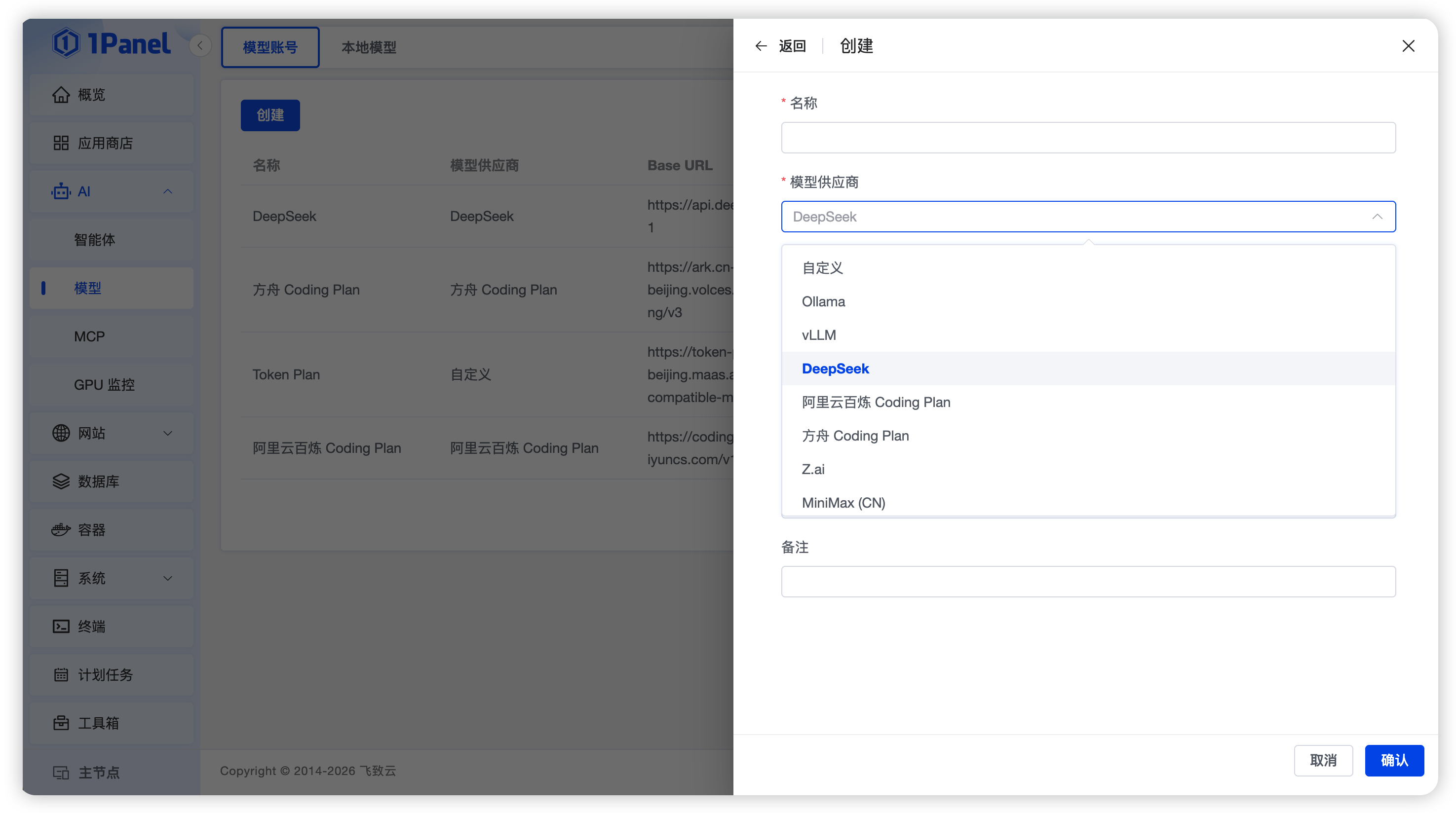Click the DeepSeek name in table row
Viewport: 1456px width, 813px height.
coord(284,217)
